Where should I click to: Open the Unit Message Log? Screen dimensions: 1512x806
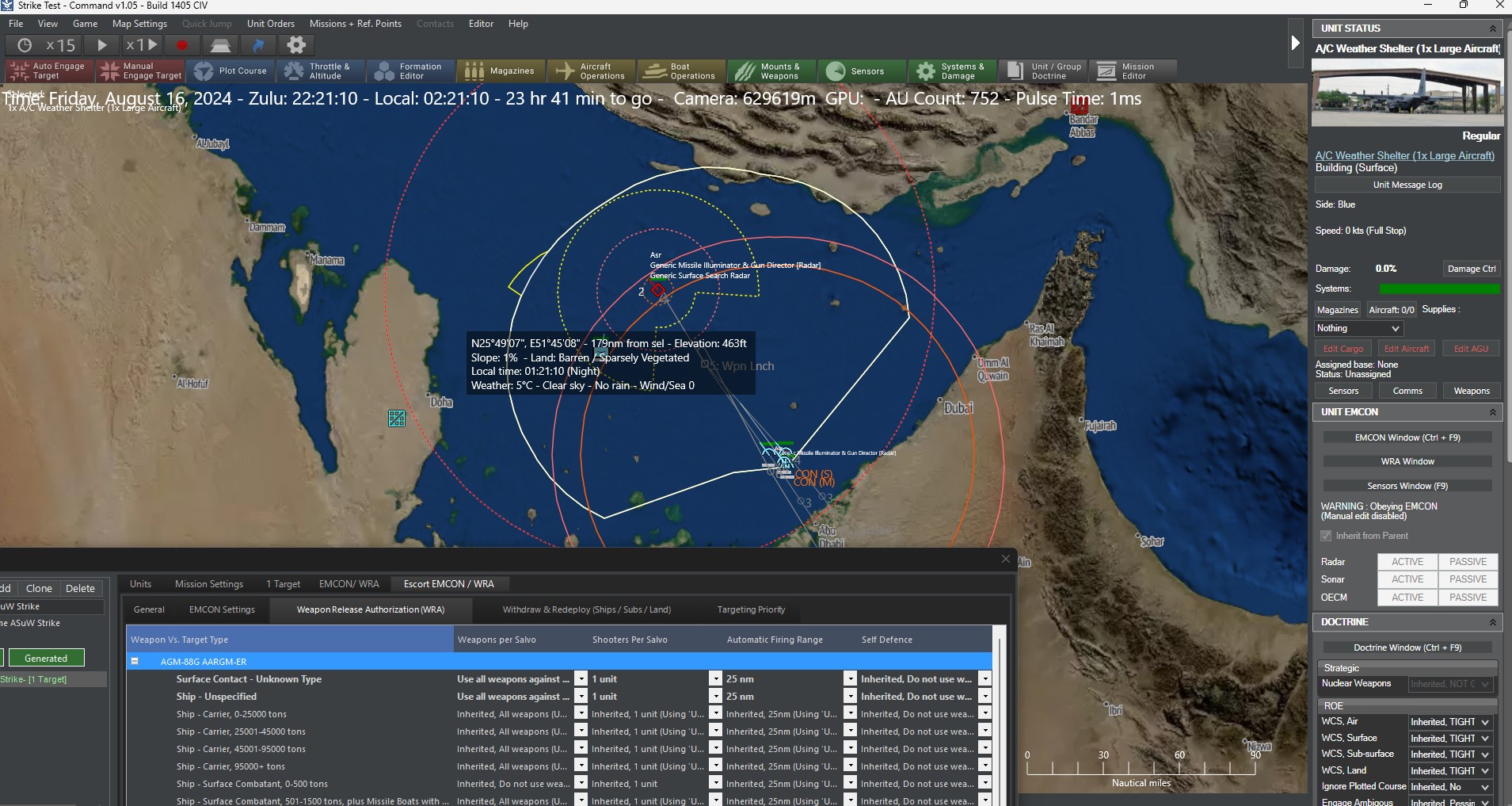(1407, 185)
